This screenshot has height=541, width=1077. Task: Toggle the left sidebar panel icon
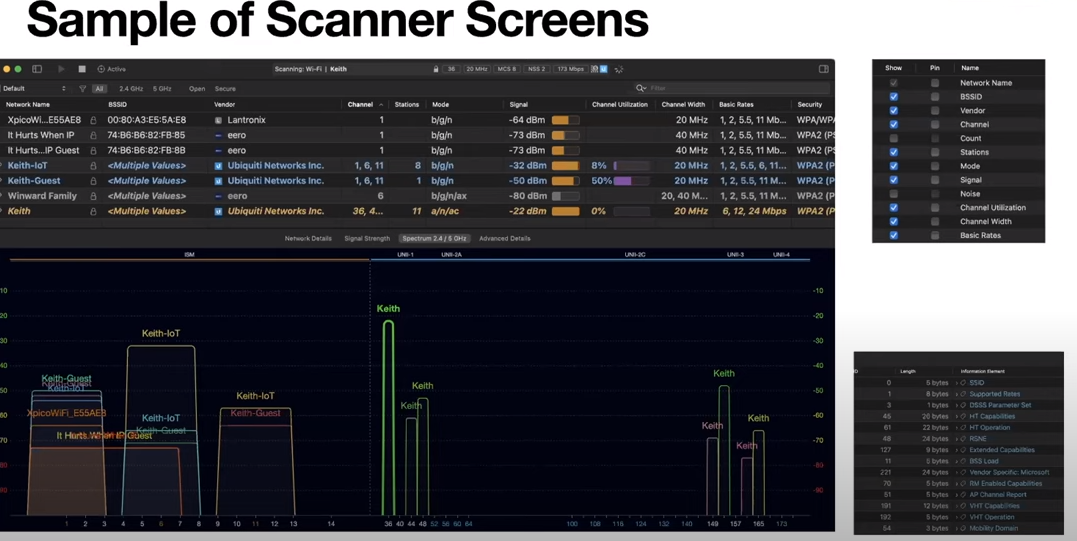[37, 69]
